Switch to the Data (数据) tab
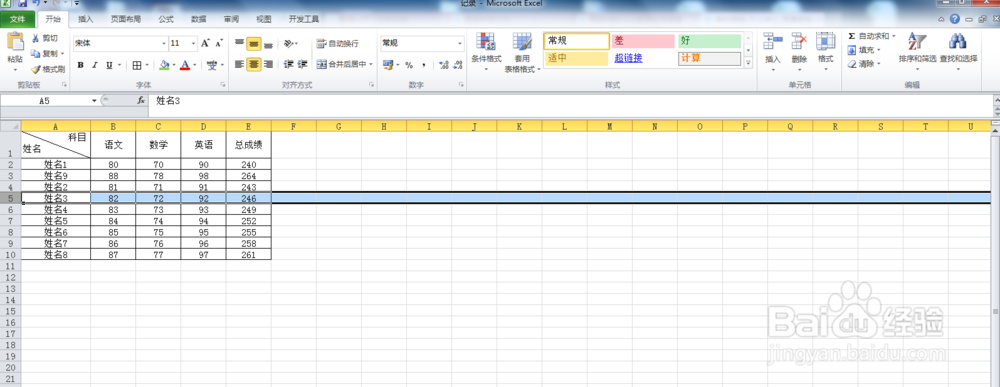The height and width of the screenshot is (387, 1000). [x=198, y=19]
